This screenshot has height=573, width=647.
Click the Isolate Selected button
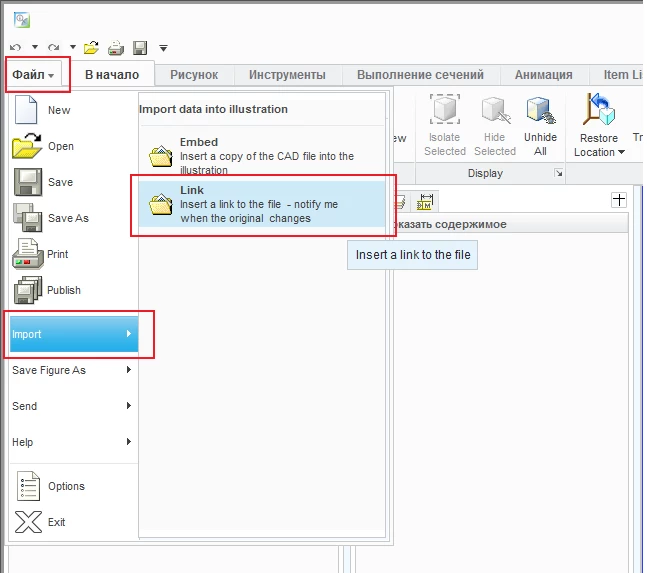[x=445, y=125]
